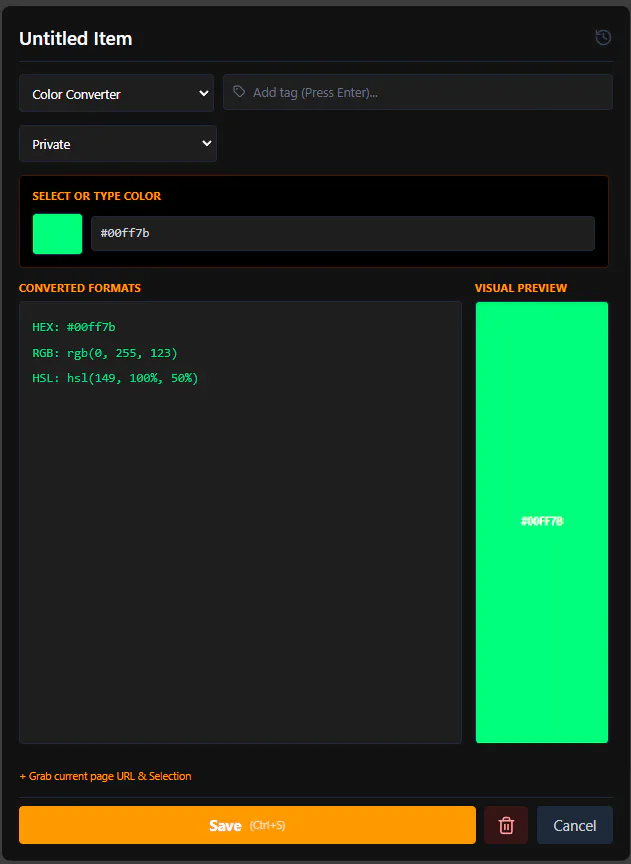The height and width of the screenshot is (864, 631).
Task: Click Grab current page URL & Selection link
Action: pos(105,776)
